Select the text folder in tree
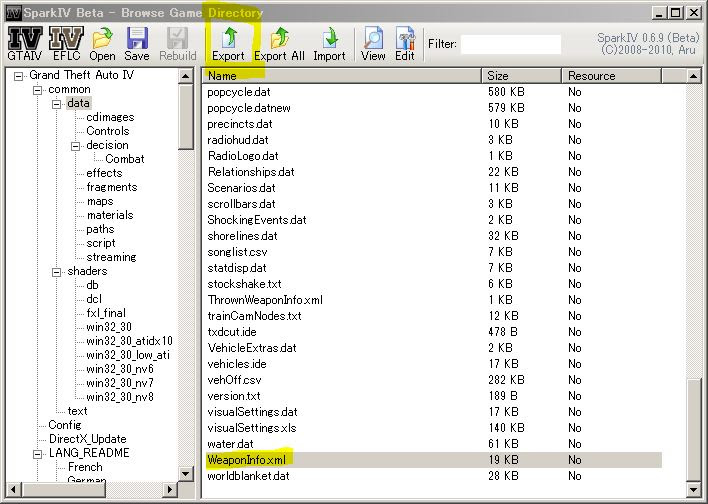 77,411
